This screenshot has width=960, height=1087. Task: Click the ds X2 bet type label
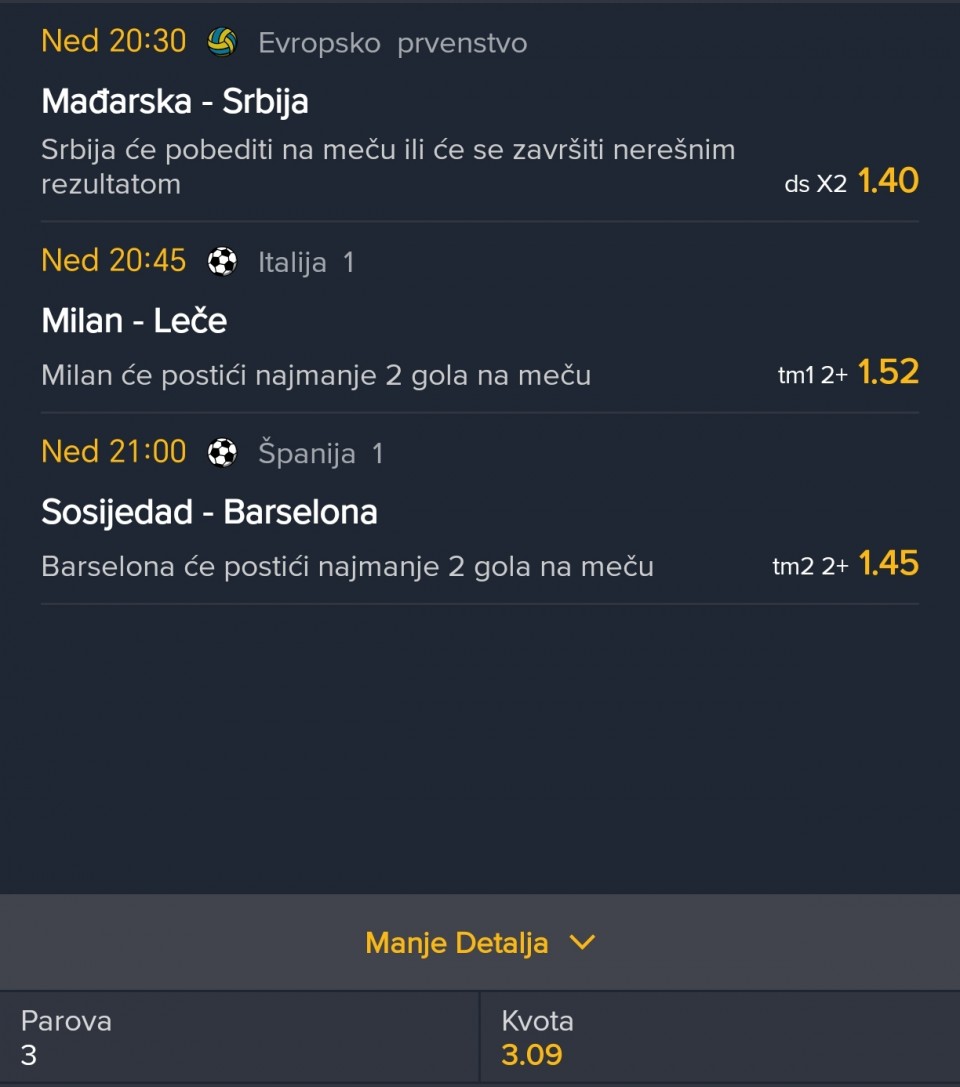815,184
